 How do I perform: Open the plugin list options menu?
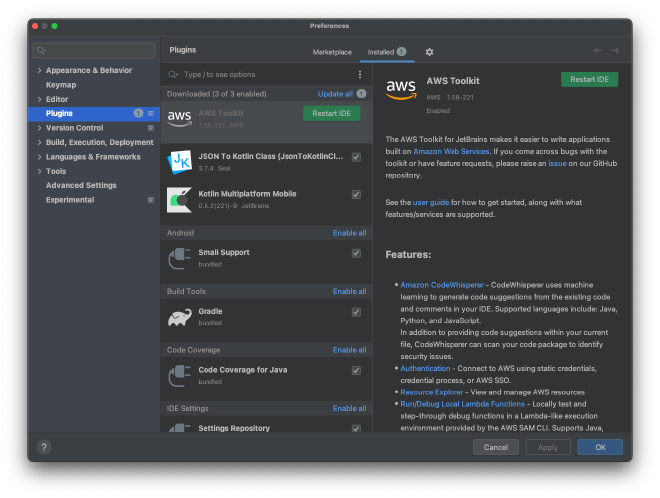(360, 74)
